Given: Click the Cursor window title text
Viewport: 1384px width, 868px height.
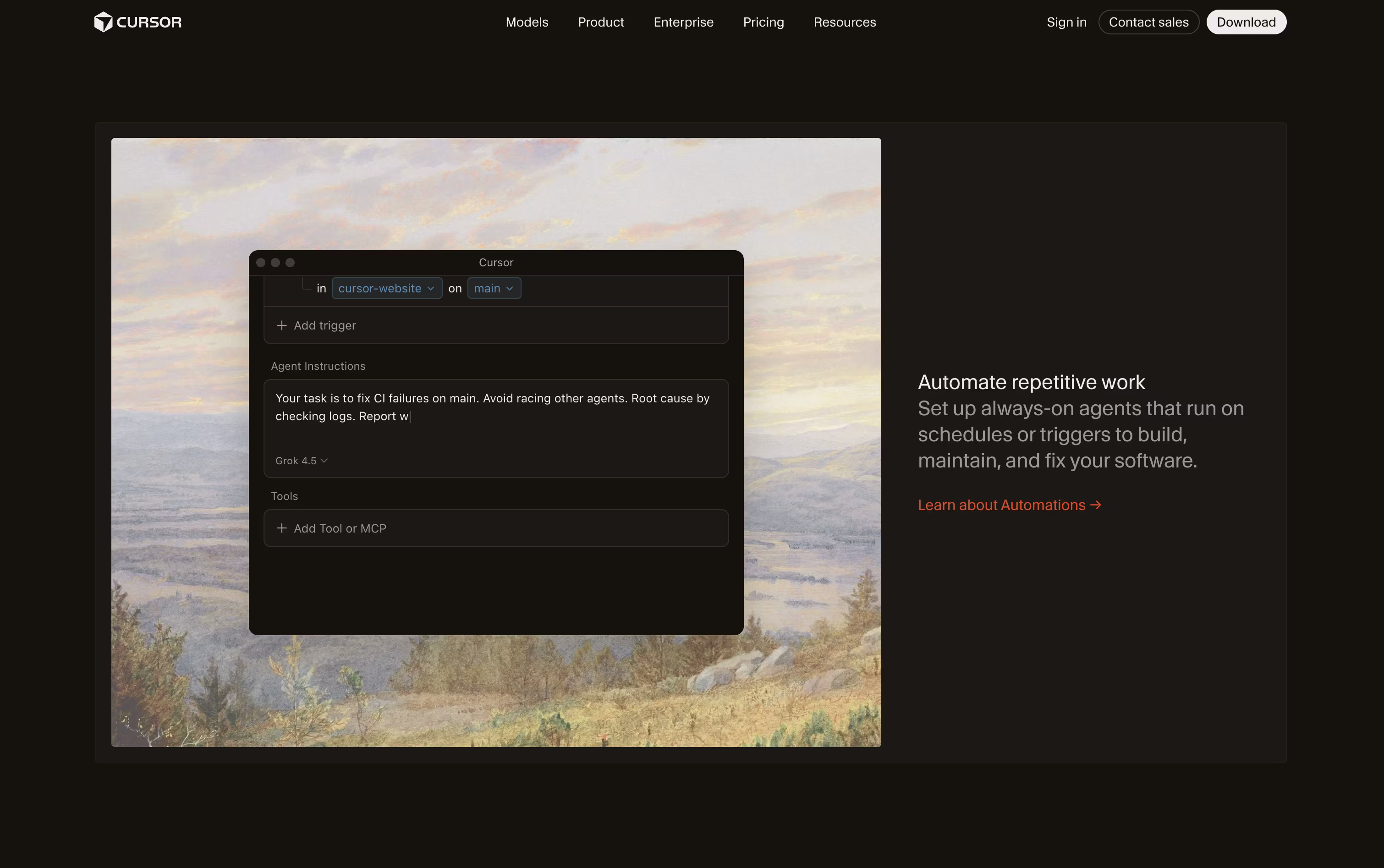Looking at the screenshot, I should click(496, 262).
